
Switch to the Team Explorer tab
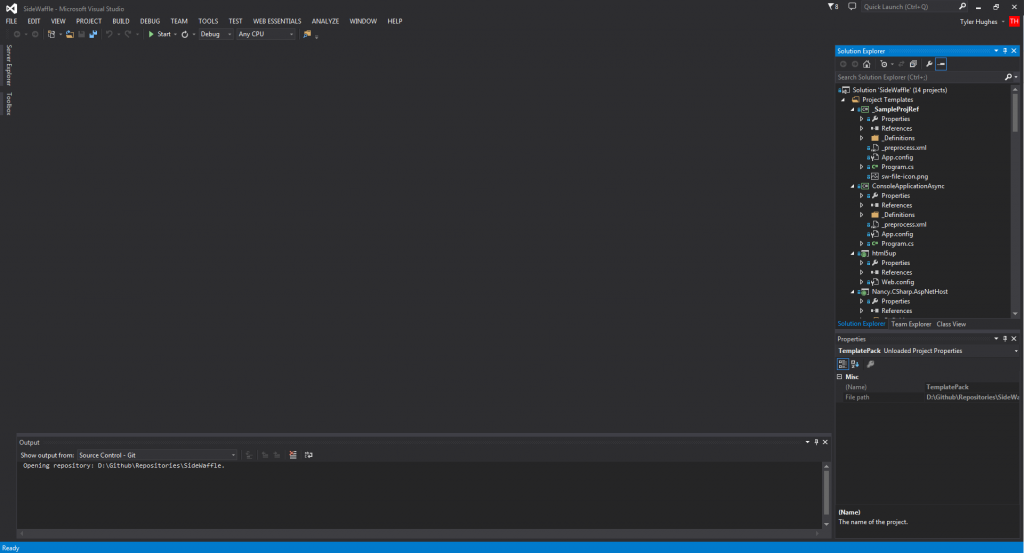[911, 324]
